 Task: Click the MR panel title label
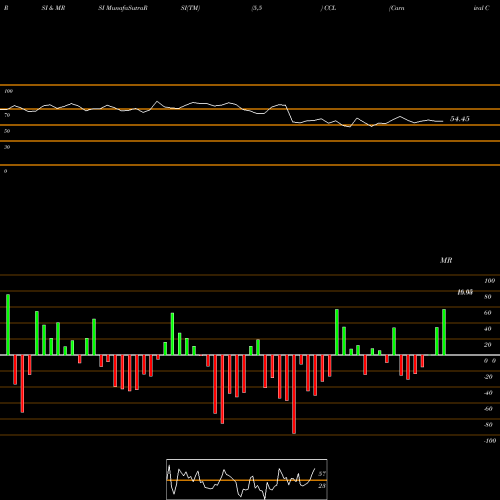pyautogui.click(x=446, y=260)
